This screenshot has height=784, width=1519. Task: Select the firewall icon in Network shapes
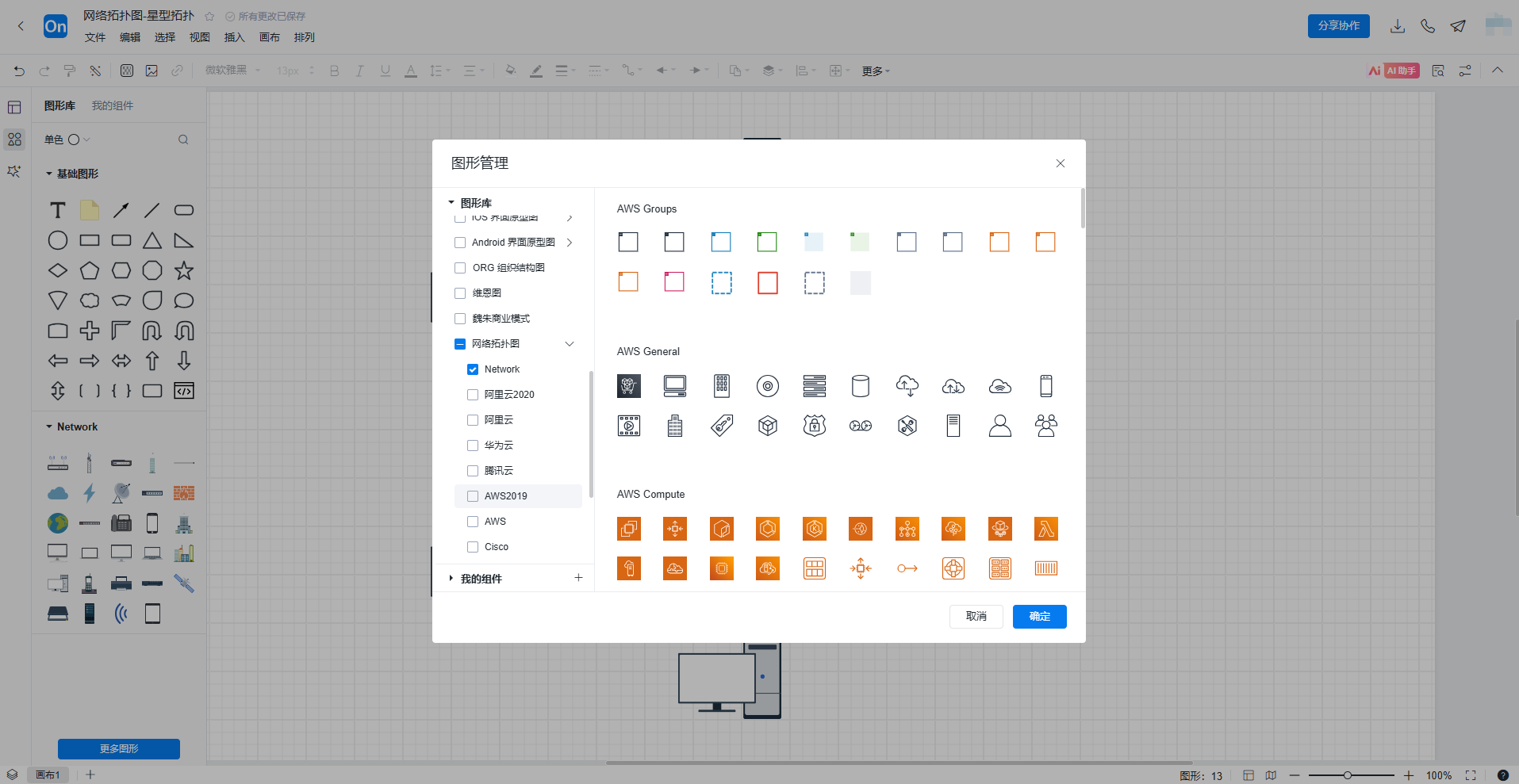184,493
